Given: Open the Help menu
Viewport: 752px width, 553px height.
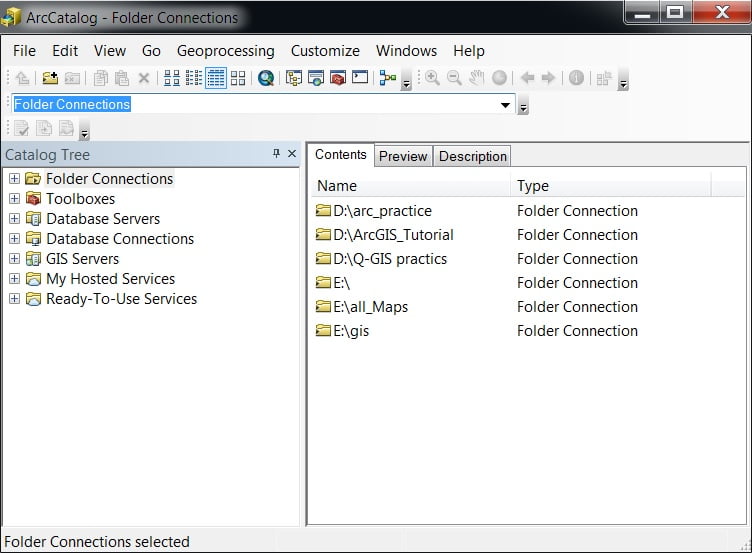Looking at the screenshot, I should coord(469,51).
